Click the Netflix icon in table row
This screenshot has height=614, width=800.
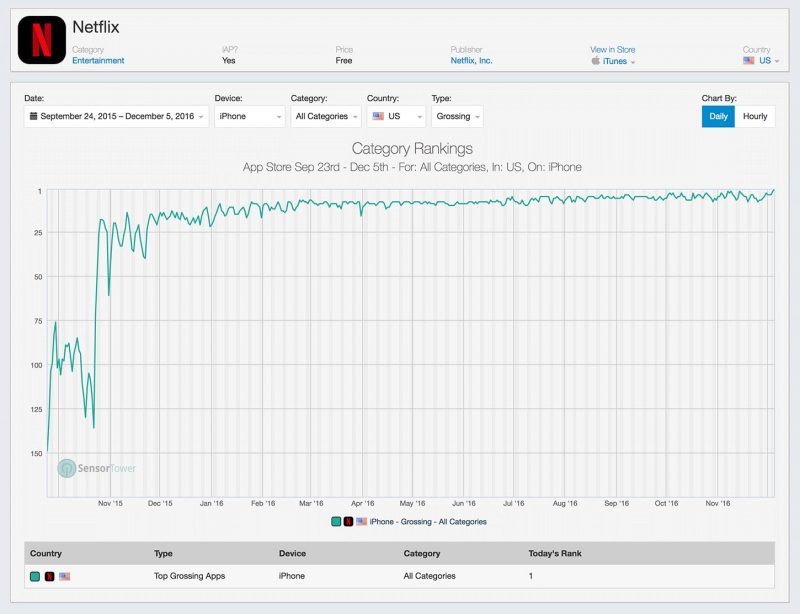[49, 577]
